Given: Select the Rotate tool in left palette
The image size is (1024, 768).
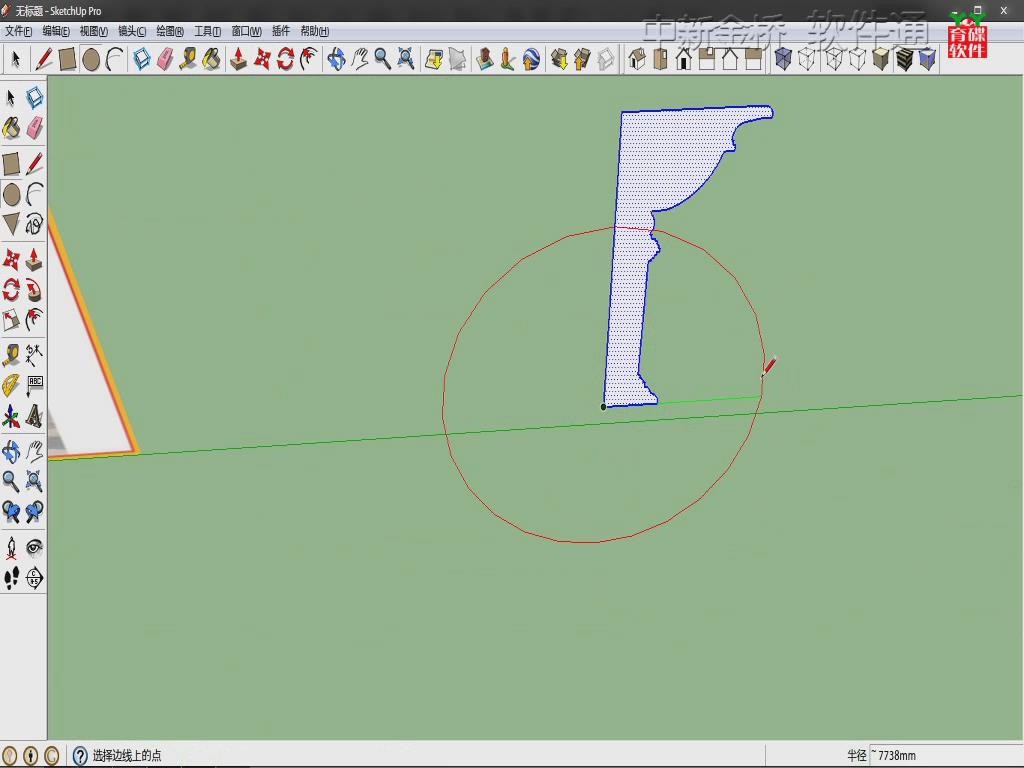Looking at the screenshot, I should 11,289.
